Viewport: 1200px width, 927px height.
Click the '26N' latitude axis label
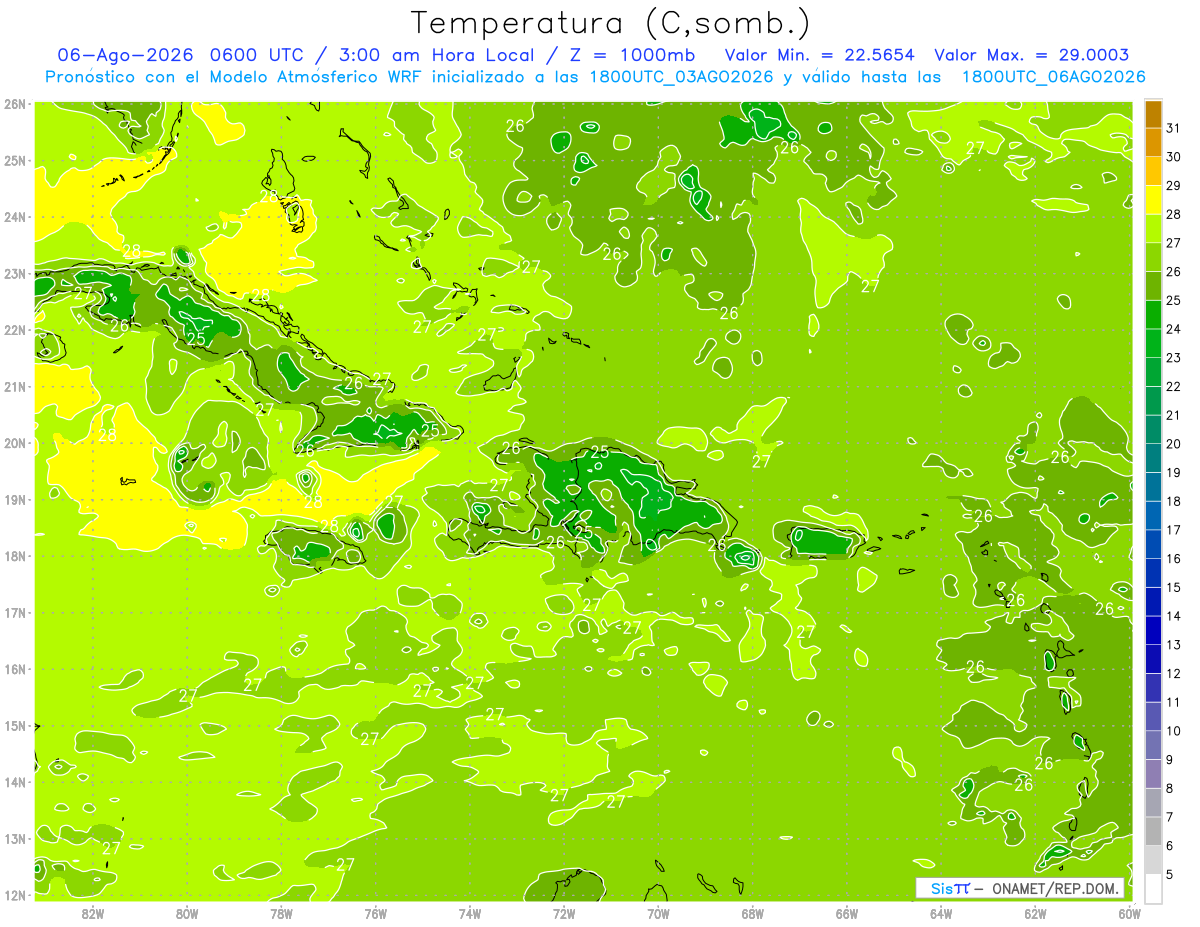pos(15,104)
